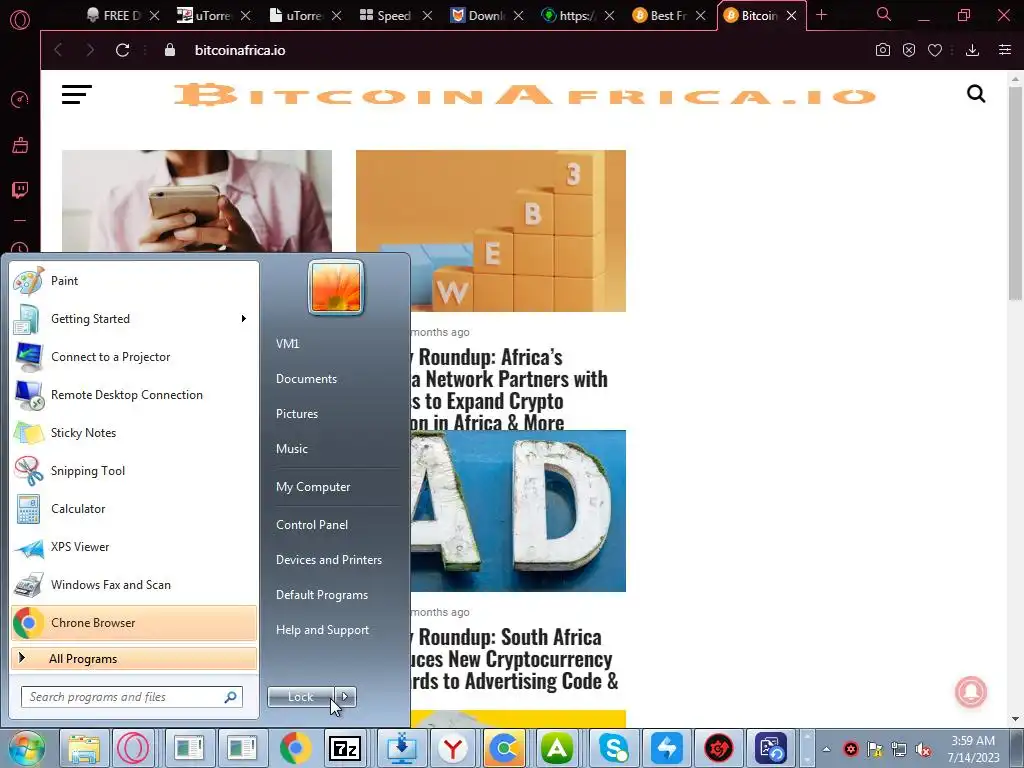The image size is (1024, 768).
Task: Search open tabs with magnifier icon
Action: [x=884, y=14]
